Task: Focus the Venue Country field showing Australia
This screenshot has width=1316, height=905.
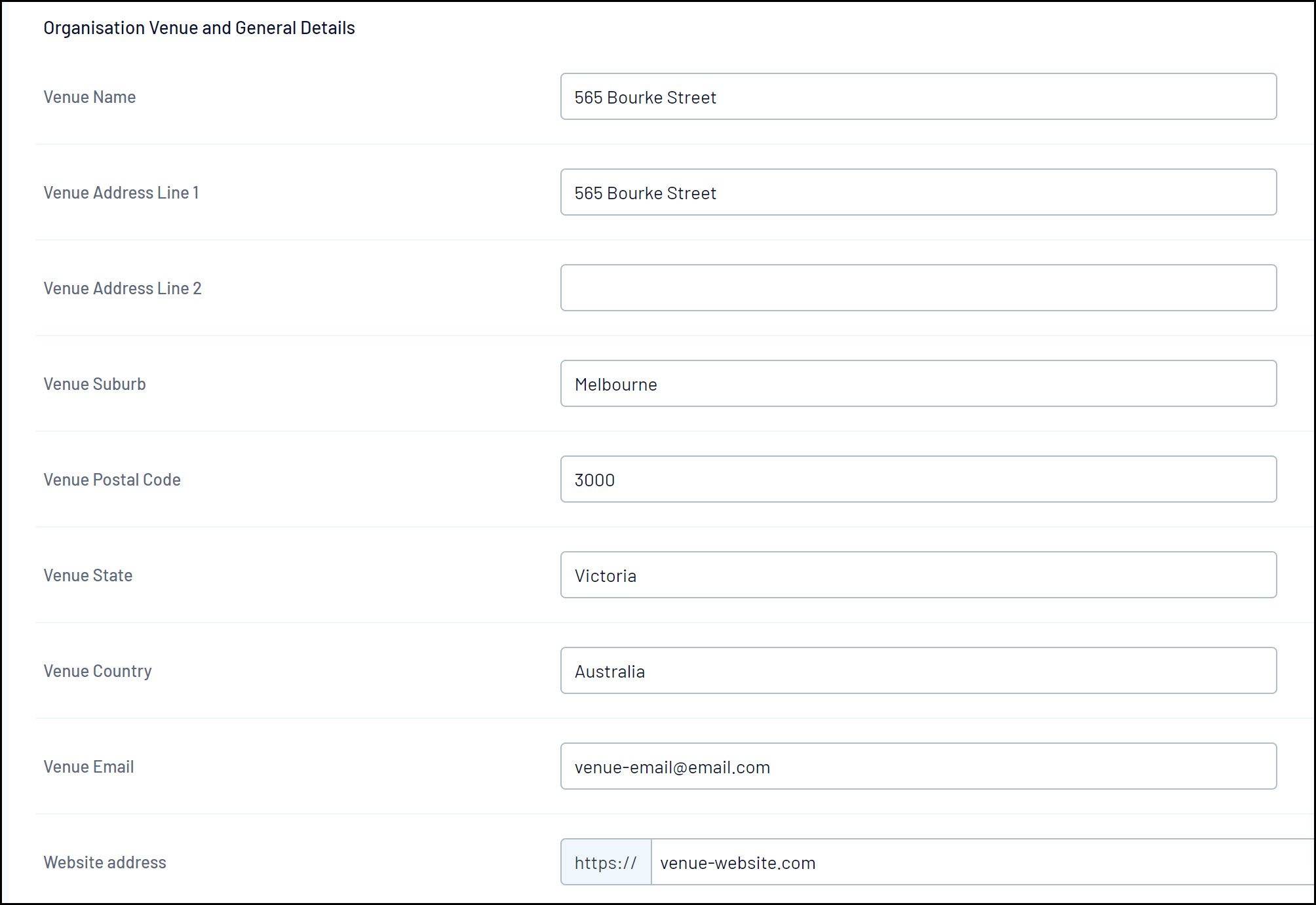Action: [918, 670]
